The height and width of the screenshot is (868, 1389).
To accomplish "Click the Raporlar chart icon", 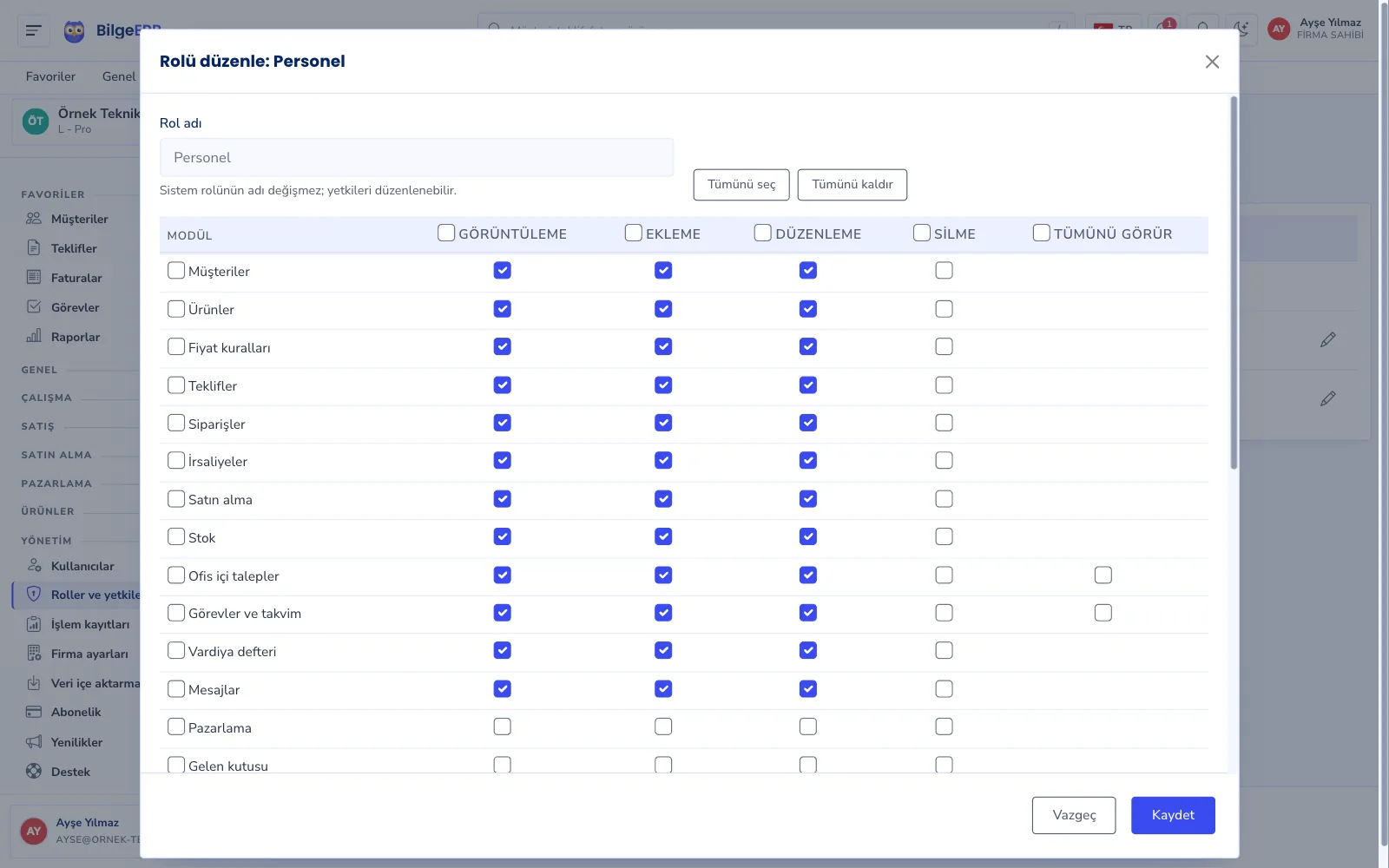I will pos(34,337).
